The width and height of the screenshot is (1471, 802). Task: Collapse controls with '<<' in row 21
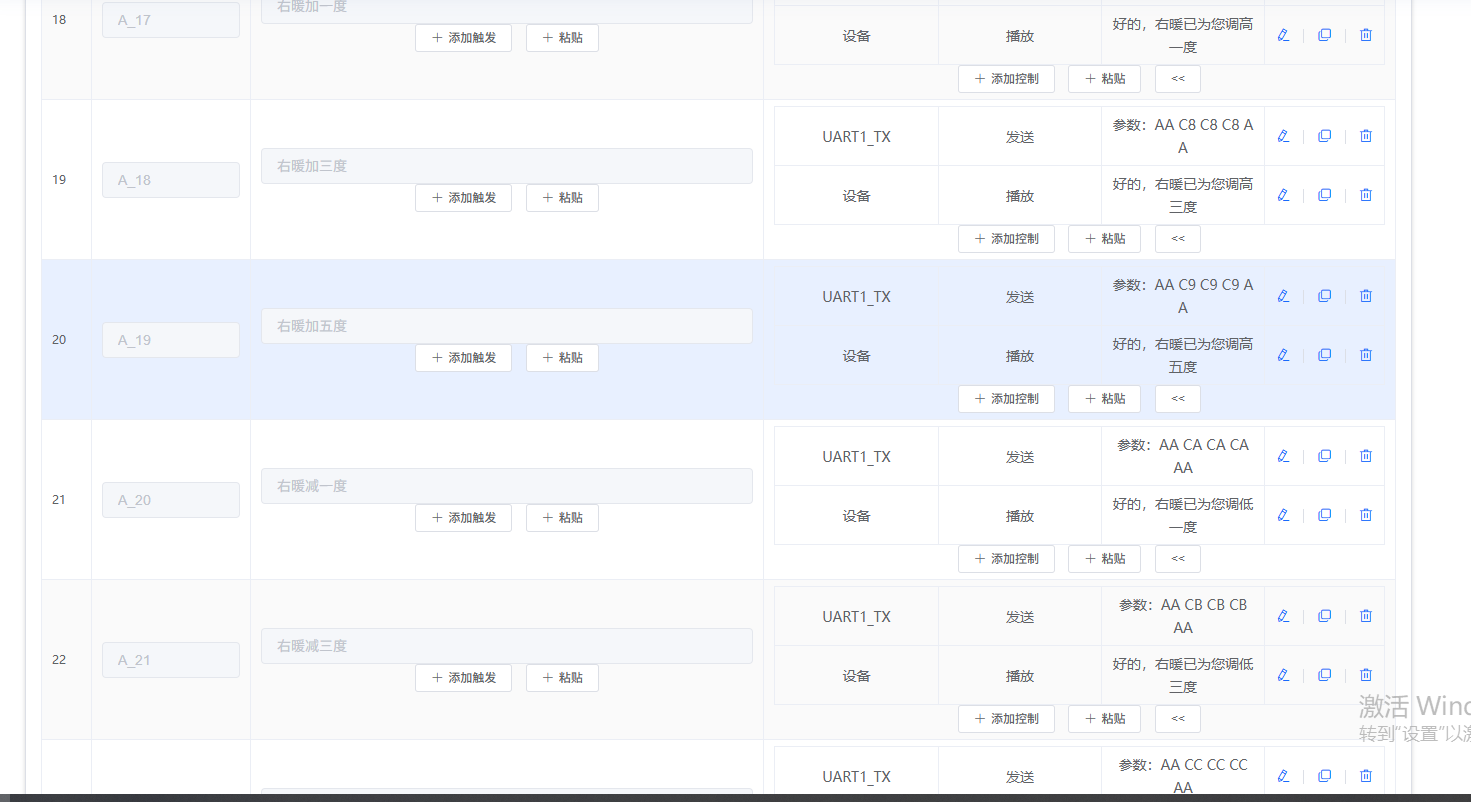pos(1177,559)
